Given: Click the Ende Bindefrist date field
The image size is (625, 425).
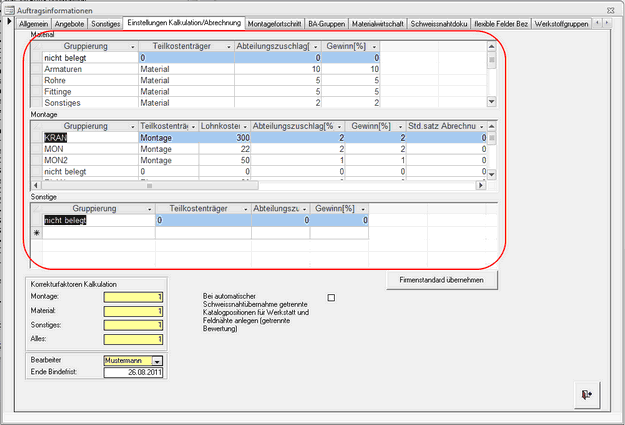Looking at the screenshot, I should click(133, 373).
